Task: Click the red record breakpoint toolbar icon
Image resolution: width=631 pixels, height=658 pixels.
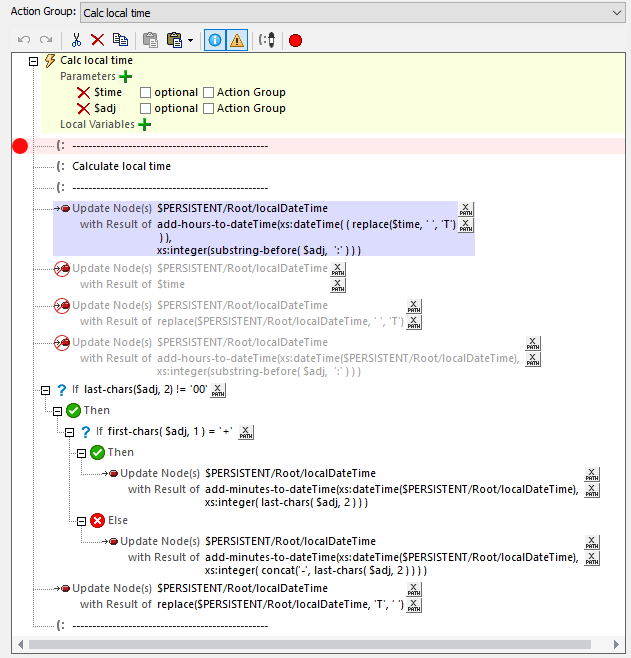Action: coord(295,40)
